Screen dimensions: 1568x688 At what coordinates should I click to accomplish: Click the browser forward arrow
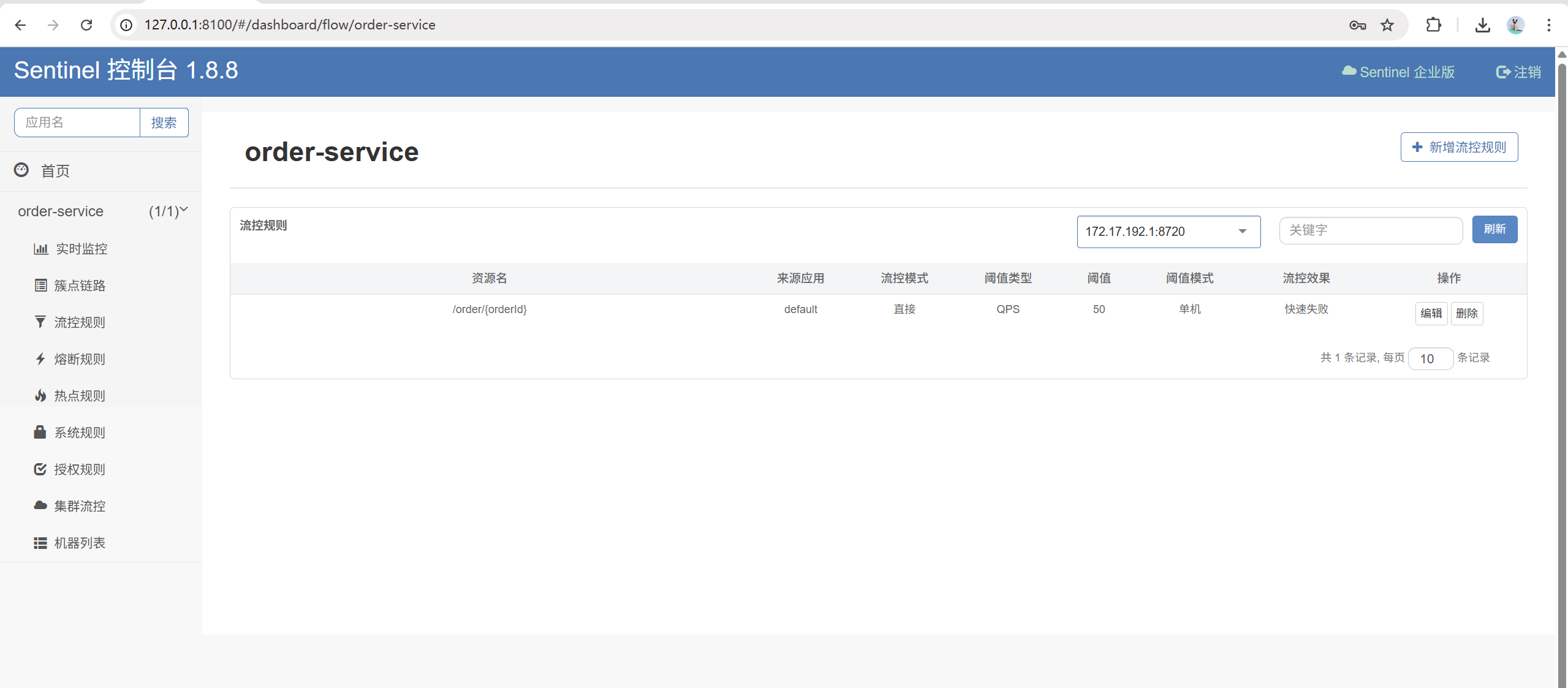[x=53, y=25]
